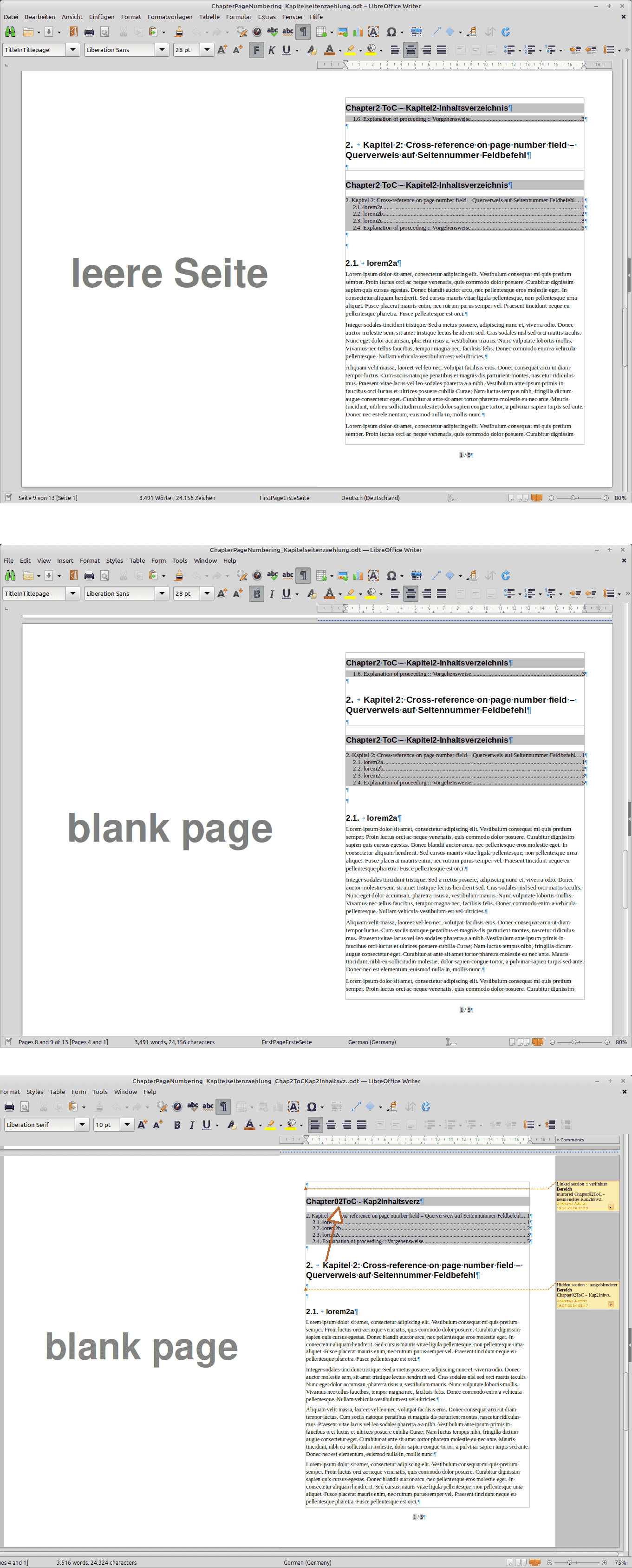
Task: Open the 'Form' menu in the bottom window
Action: coord(78,1092)
